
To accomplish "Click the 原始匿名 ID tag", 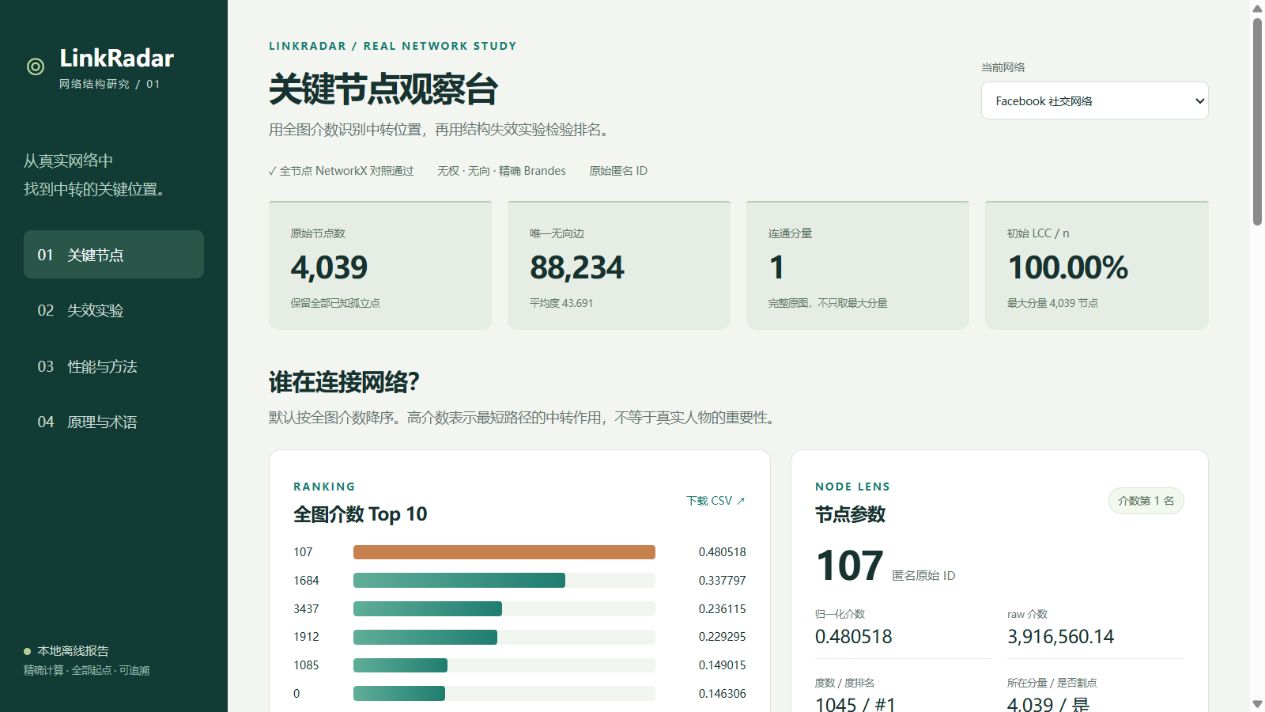I will 619,171.
